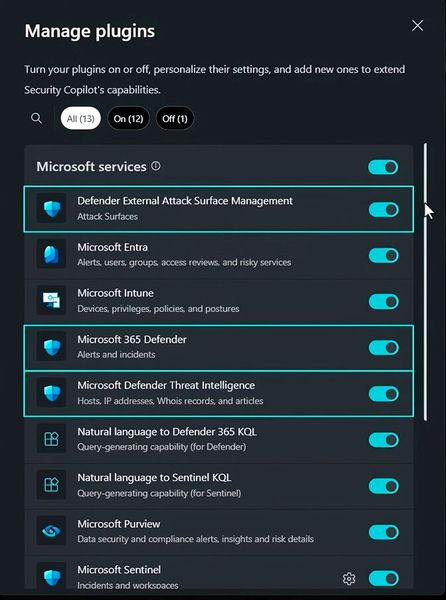Close the Manage plugins panel
This screenshot has height=600, width=446.
tap(417, 26)
